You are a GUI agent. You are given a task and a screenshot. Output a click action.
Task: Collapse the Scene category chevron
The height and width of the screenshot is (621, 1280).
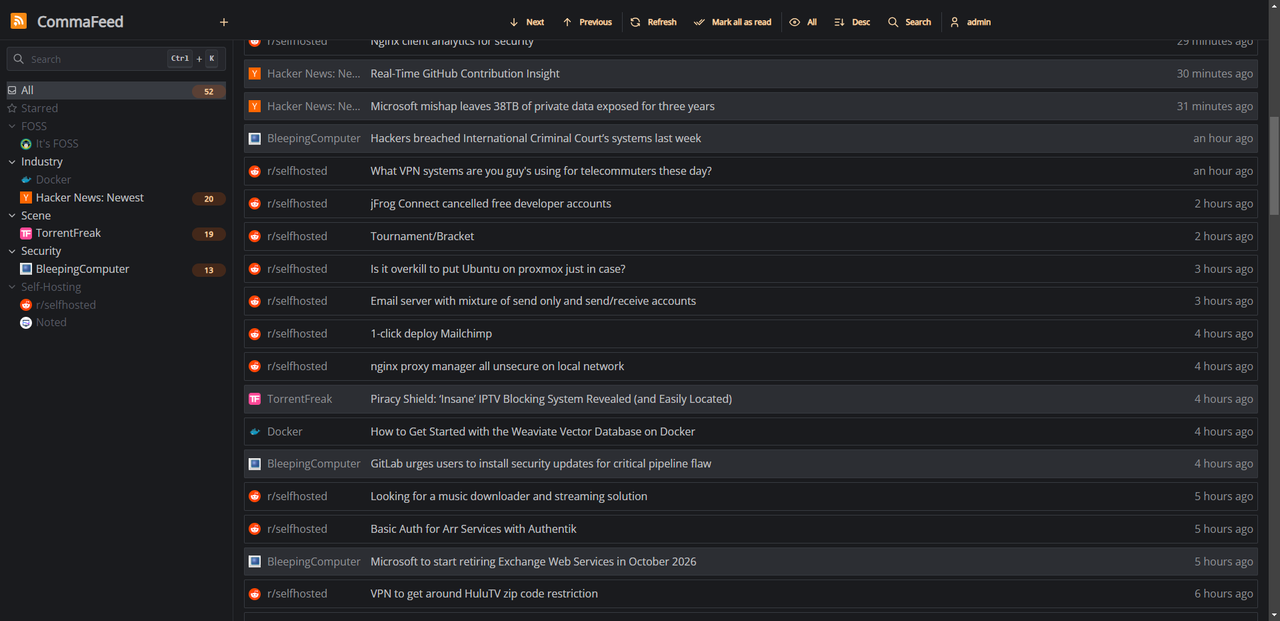click(12, 216)
